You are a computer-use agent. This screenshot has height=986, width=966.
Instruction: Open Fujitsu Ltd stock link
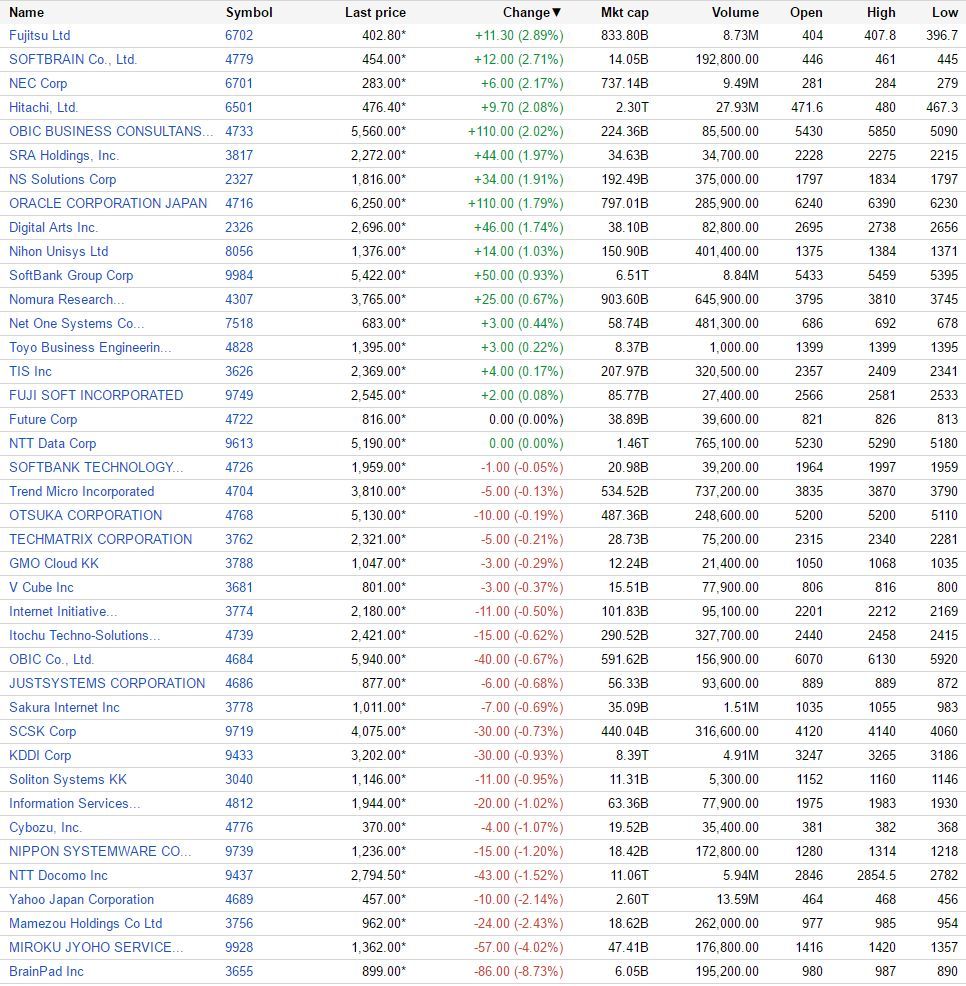[40, 35]
